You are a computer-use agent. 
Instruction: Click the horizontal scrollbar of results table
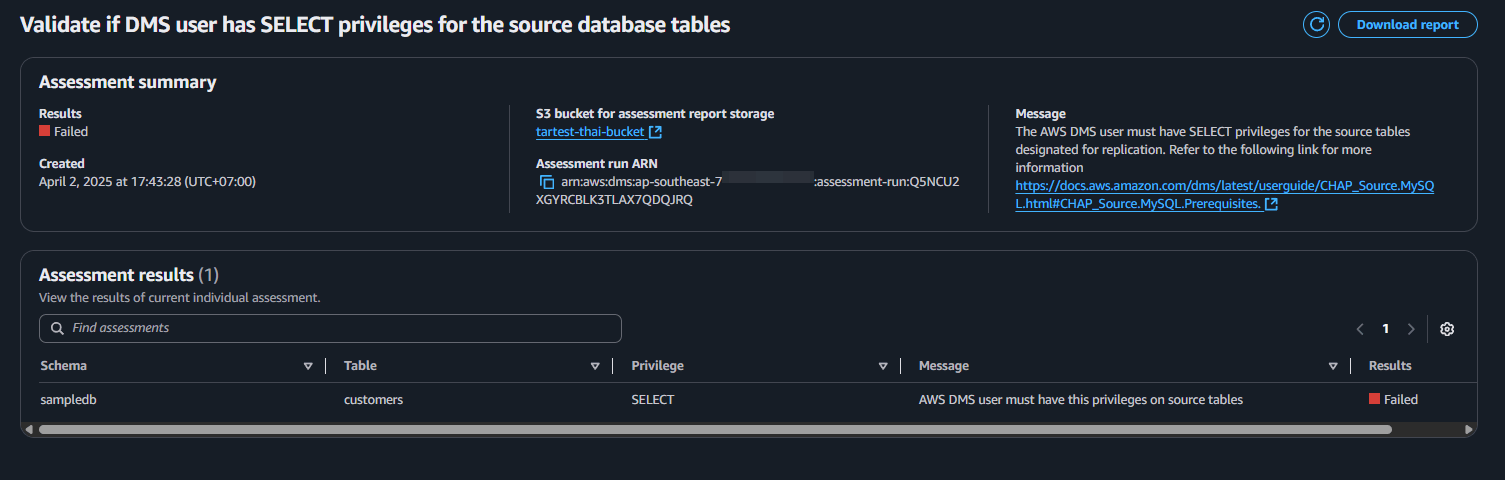click(x=715, y=429)
